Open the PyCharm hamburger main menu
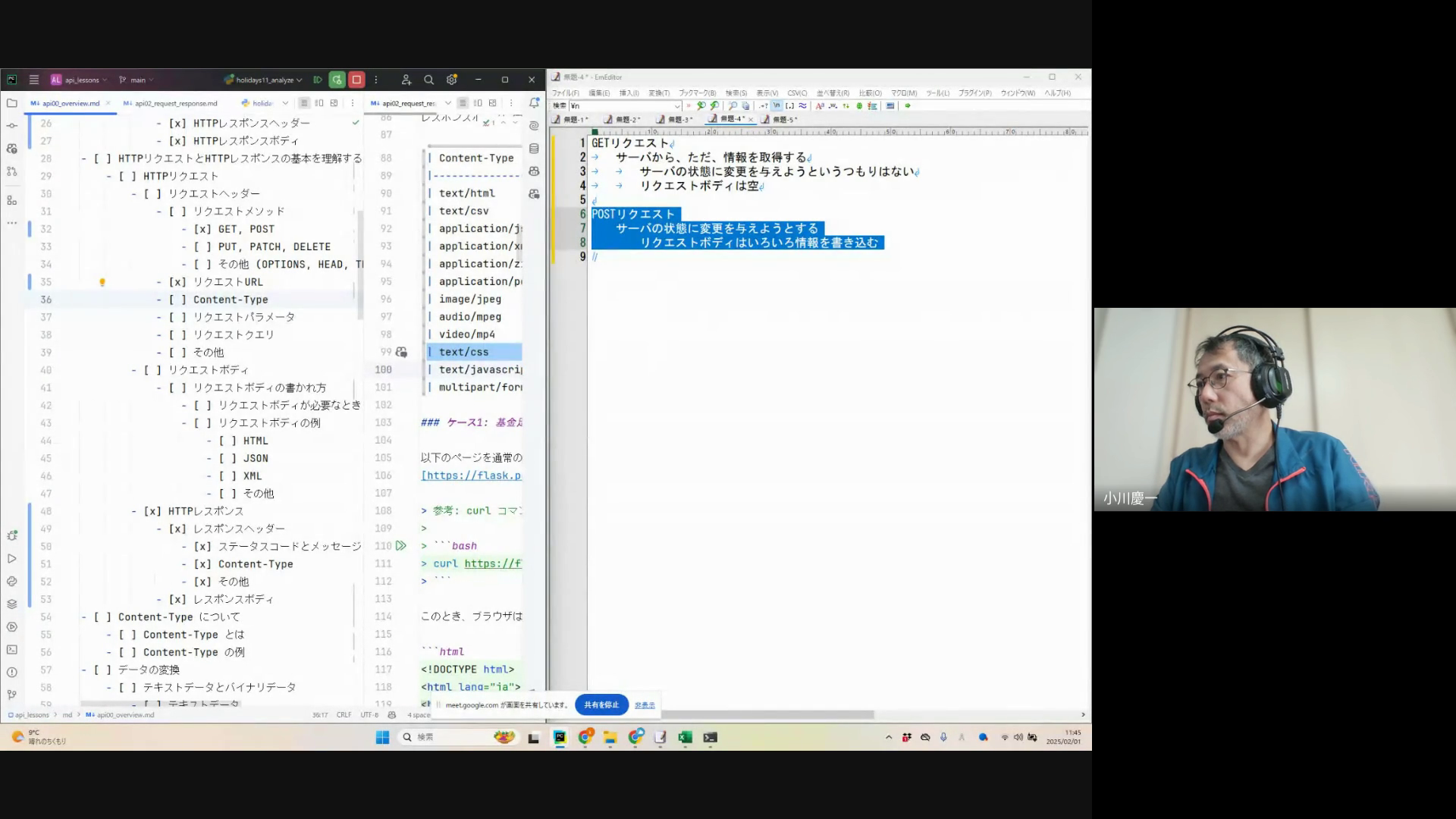Image resolution: width=1456 pixels, height=819 pixels. coord(34,80)
